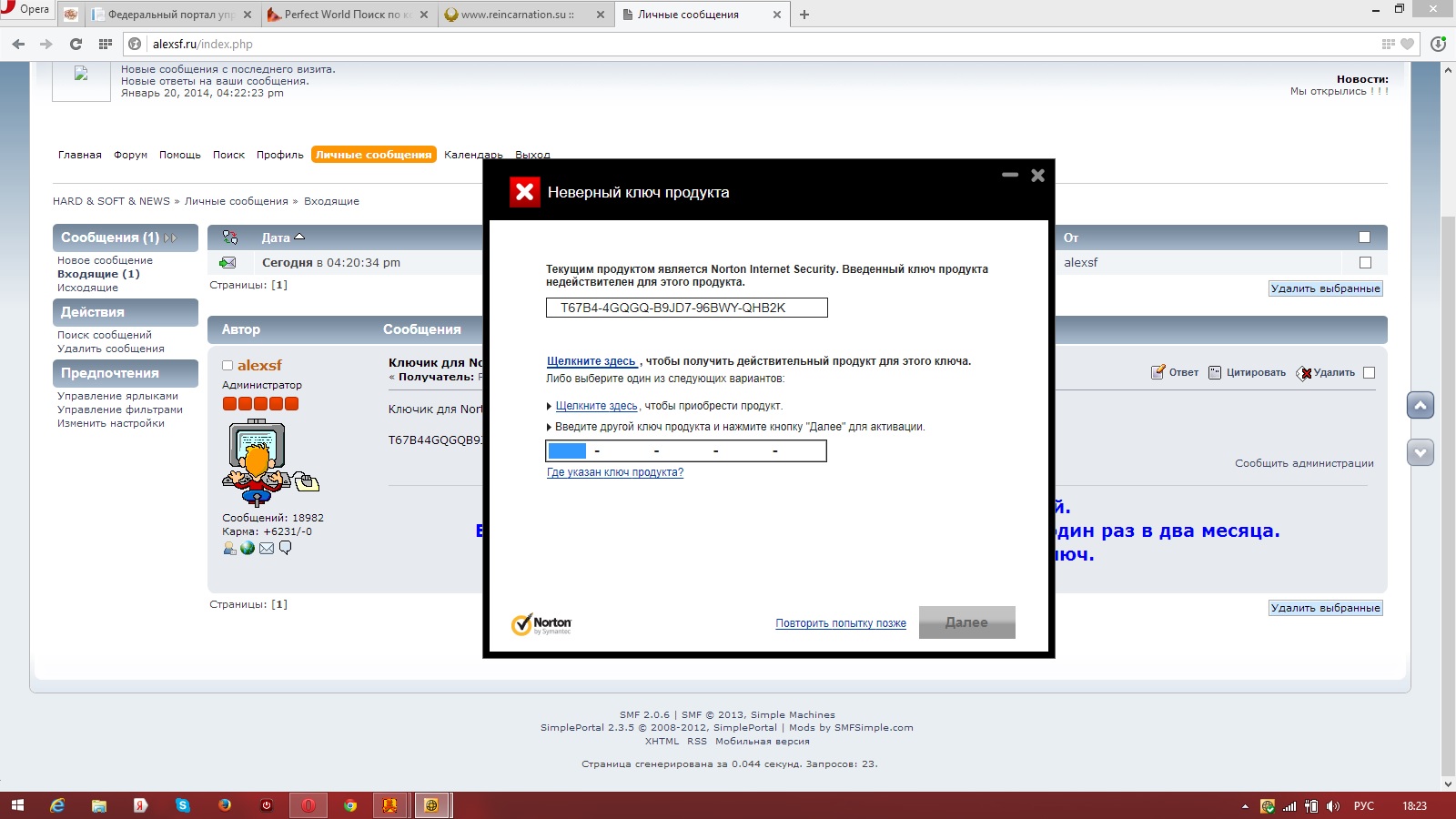Viewport: 1456px width, 819px height.
Task: Tick the checkbox next to alexsf author name
Action: point(227,366)
